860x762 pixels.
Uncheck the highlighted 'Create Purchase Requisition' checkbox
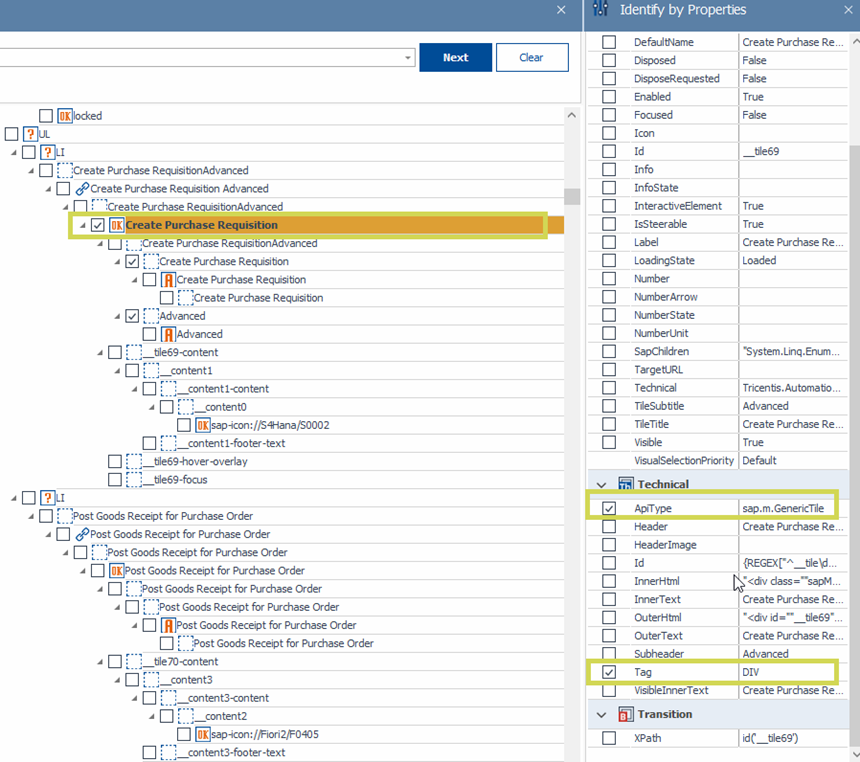[98, 225]
